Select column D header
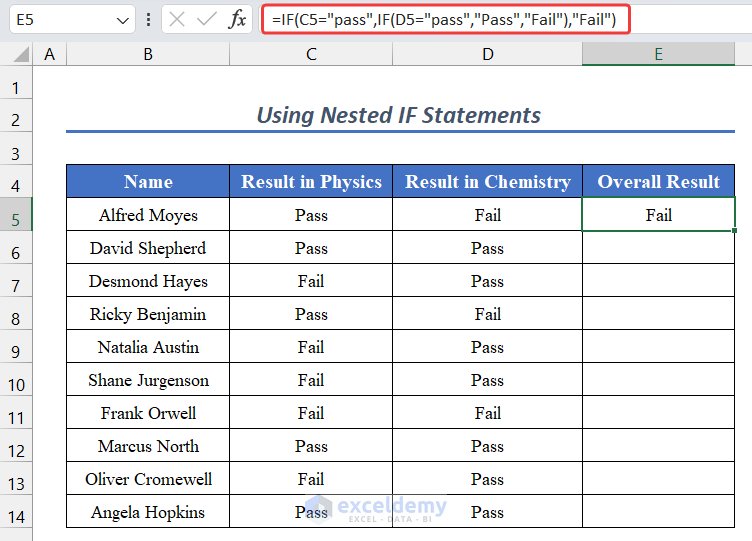 click(487, 54)
